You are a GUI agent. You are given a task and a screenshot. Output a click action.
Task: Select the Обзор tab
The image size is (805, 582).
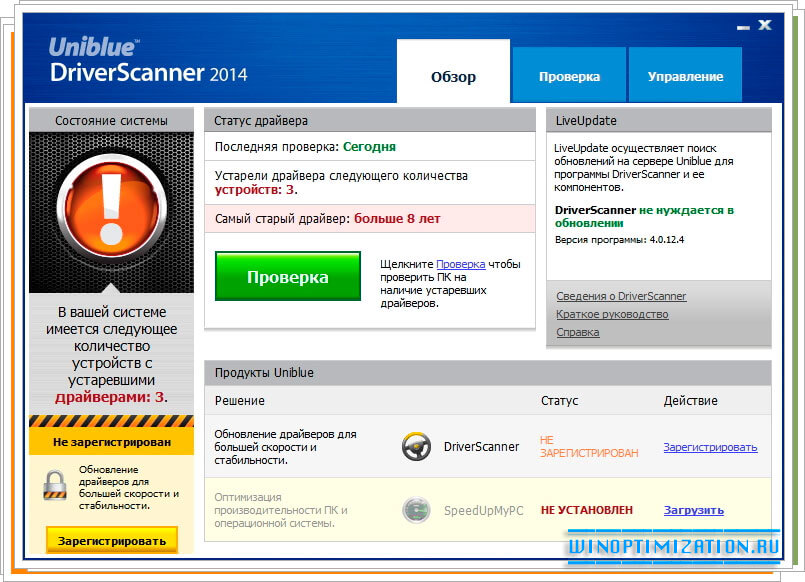point(453,74)
